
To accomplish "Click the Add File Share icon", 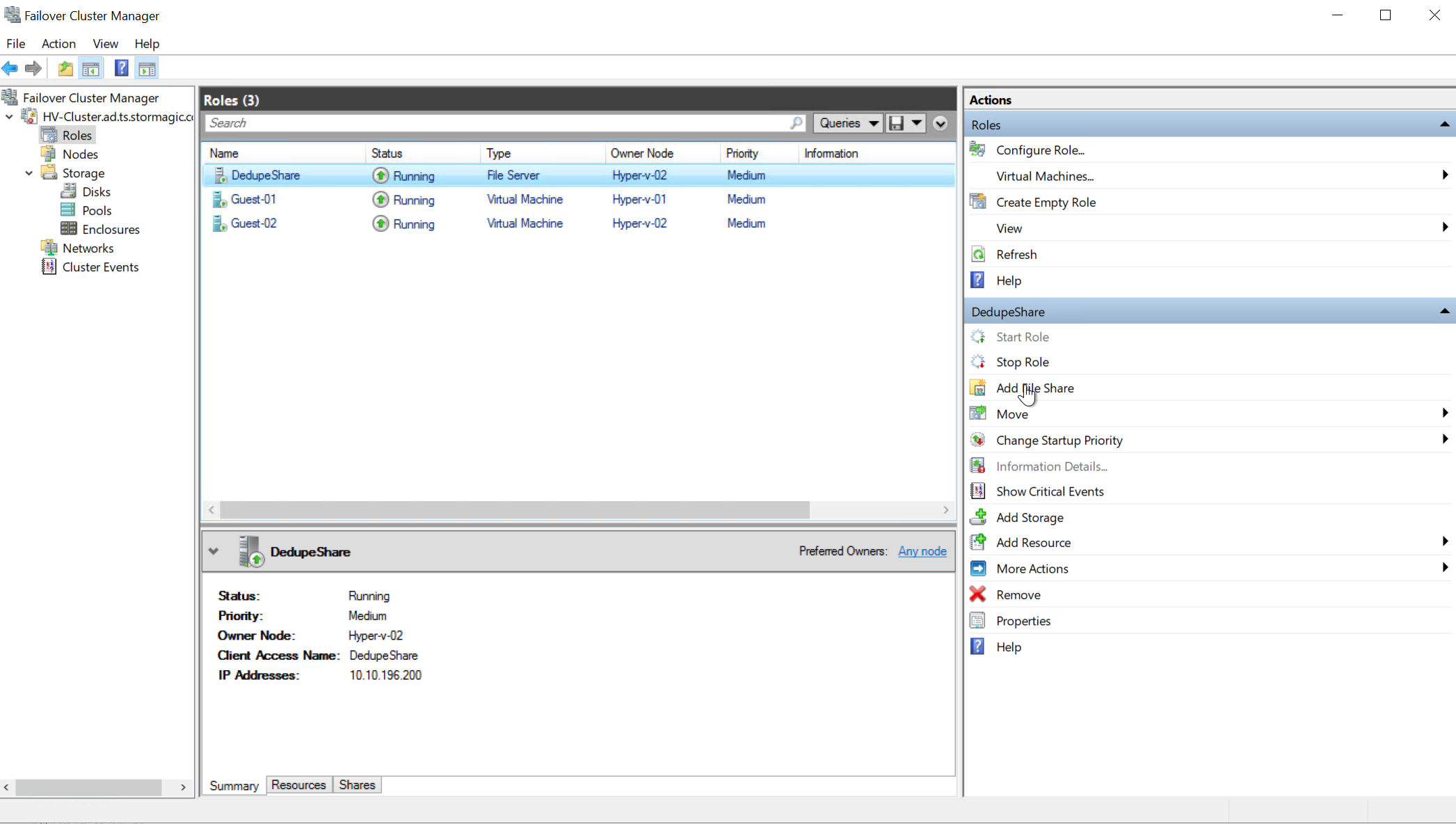I will [977, 388].
